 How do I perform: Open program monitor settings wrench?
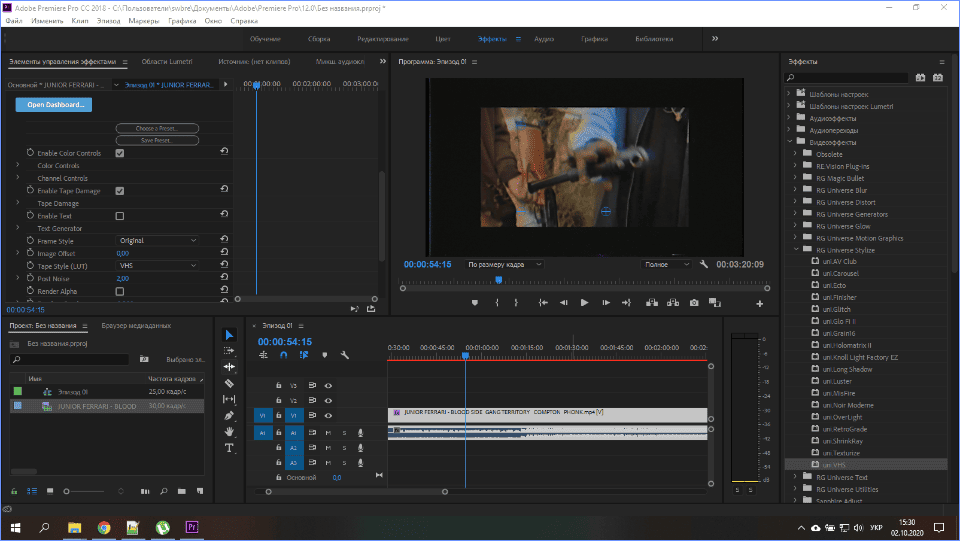point(703,264)
